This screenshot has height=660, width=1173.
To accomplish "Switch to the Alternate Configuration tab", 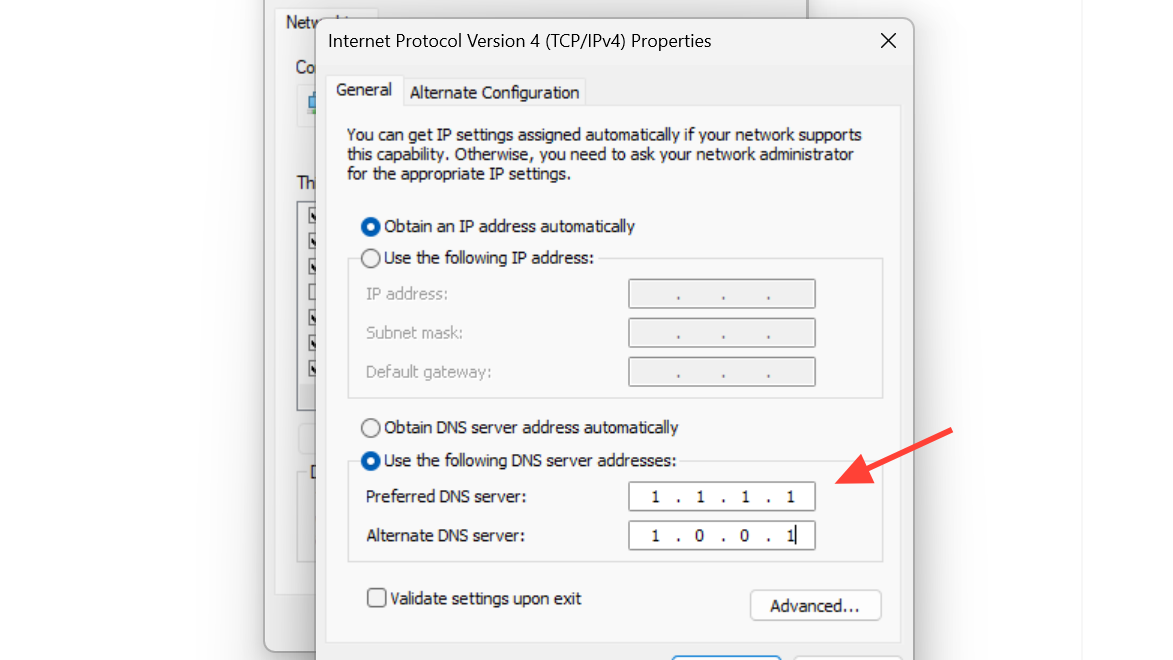I will (494, 93).
